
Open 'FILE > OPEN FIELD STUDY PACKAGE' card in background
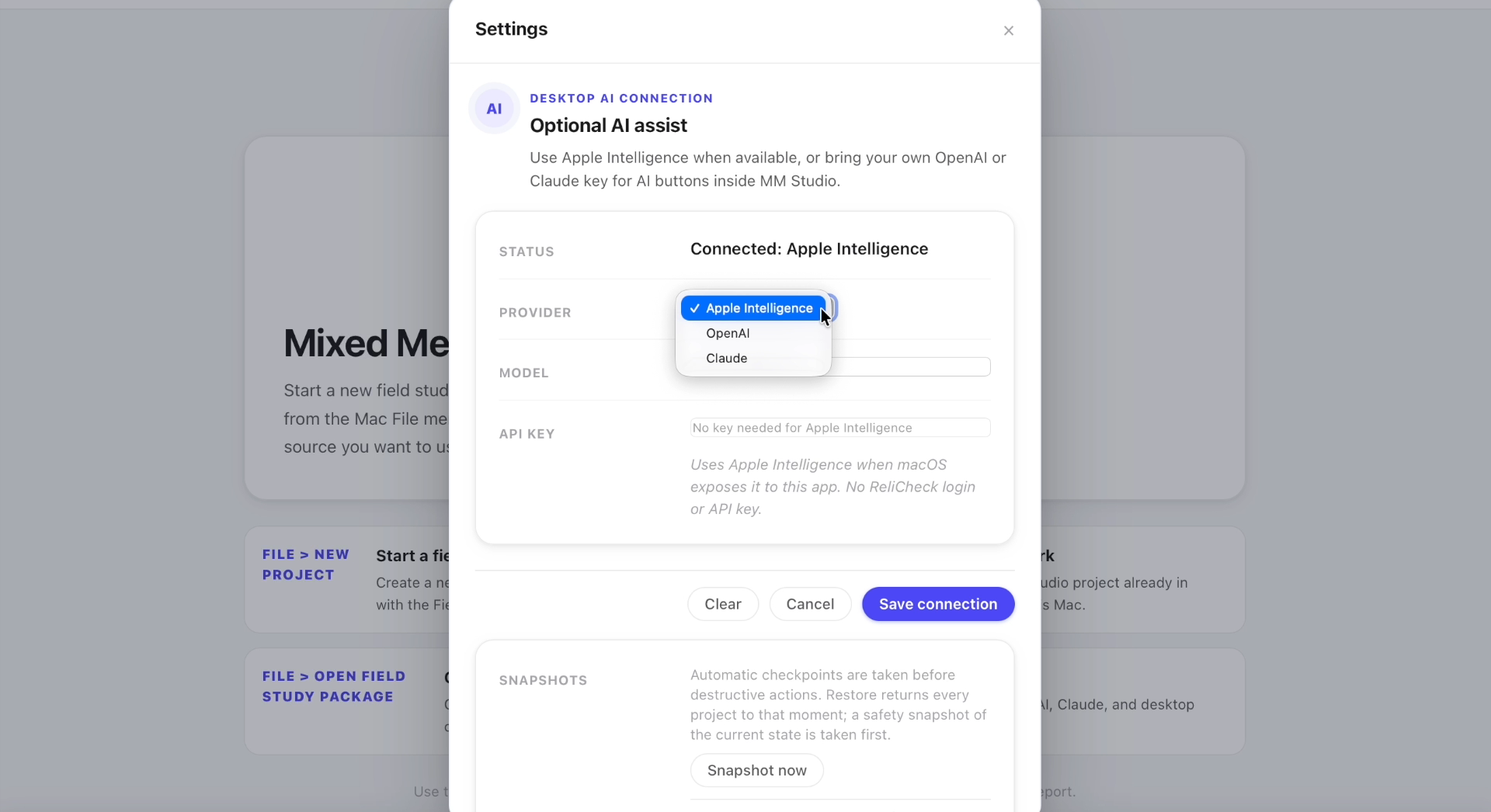(x=347, y=701)
